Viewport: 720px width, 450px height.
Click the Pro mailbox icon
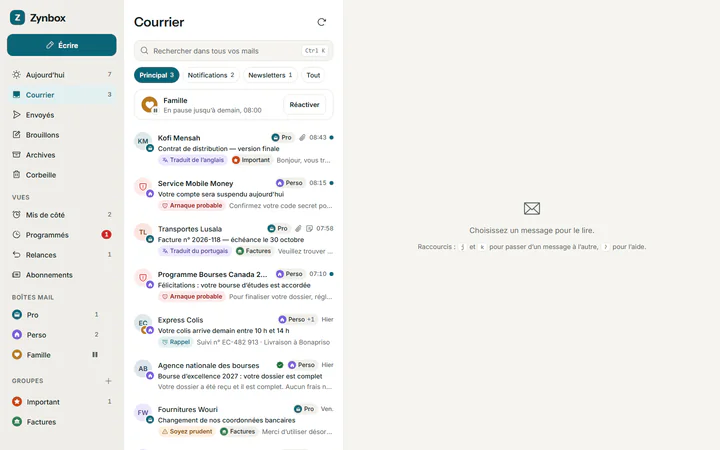coord(17,315)
